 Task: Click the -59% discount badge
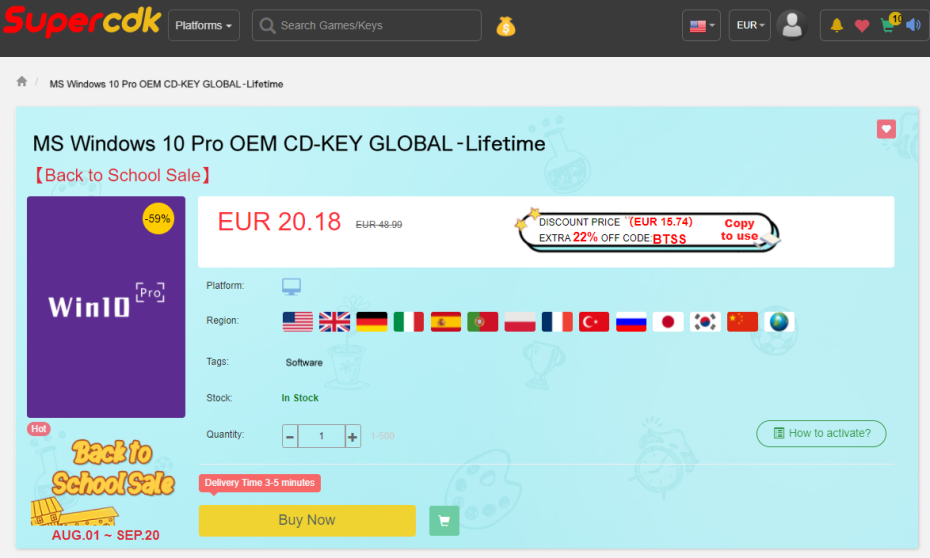point(158,218)
